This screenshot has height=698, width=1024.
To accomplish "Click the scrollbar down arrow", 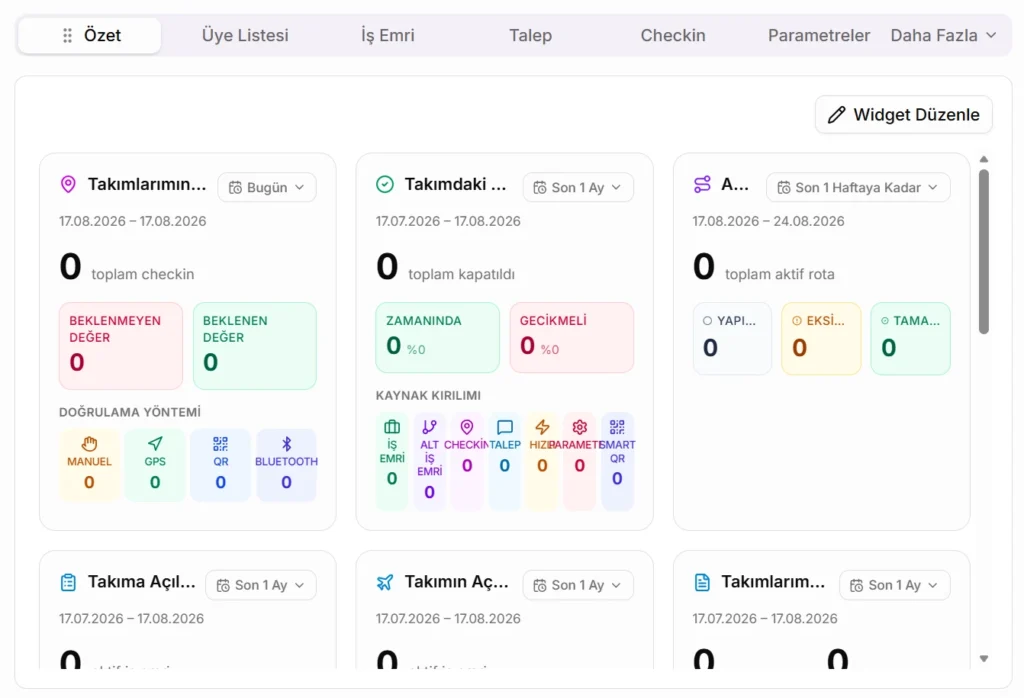I will (x=984, y=659).
